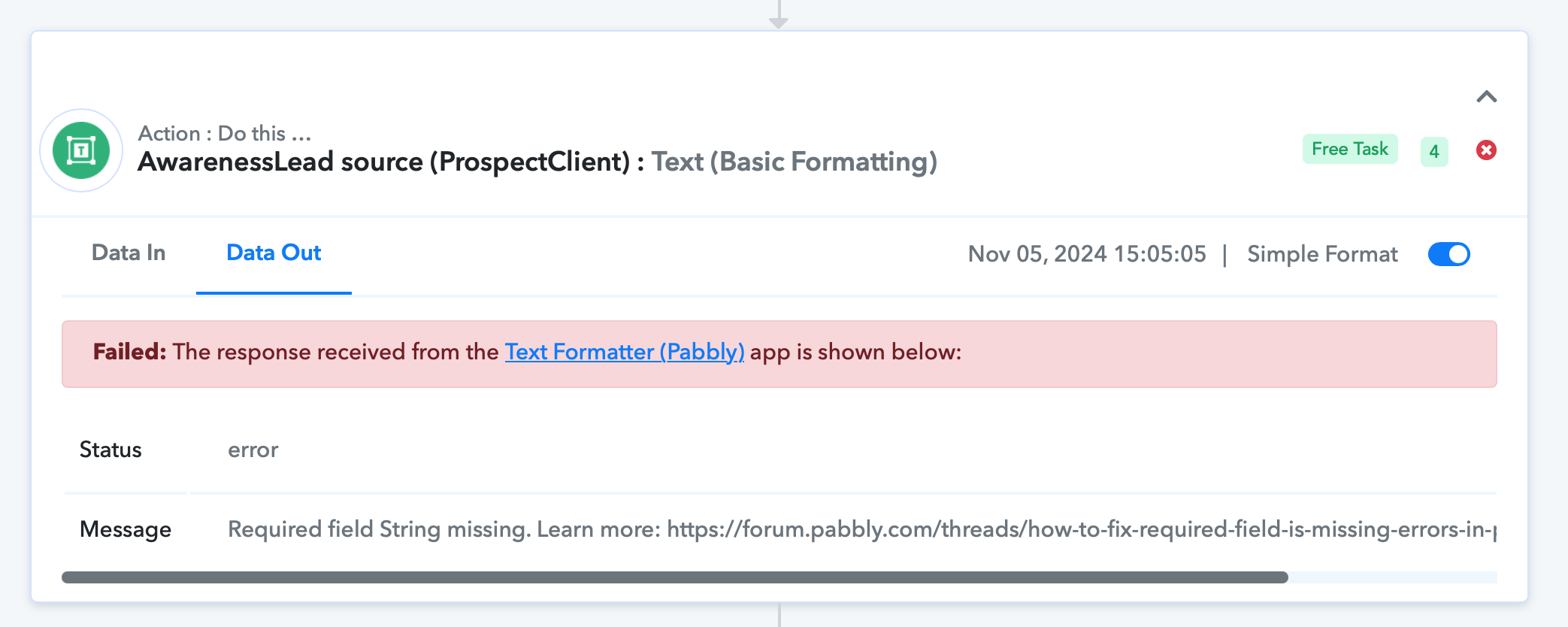This screenshot has height=627, width=1568.
Task: Click the Status error value
Action: [253, 450]
